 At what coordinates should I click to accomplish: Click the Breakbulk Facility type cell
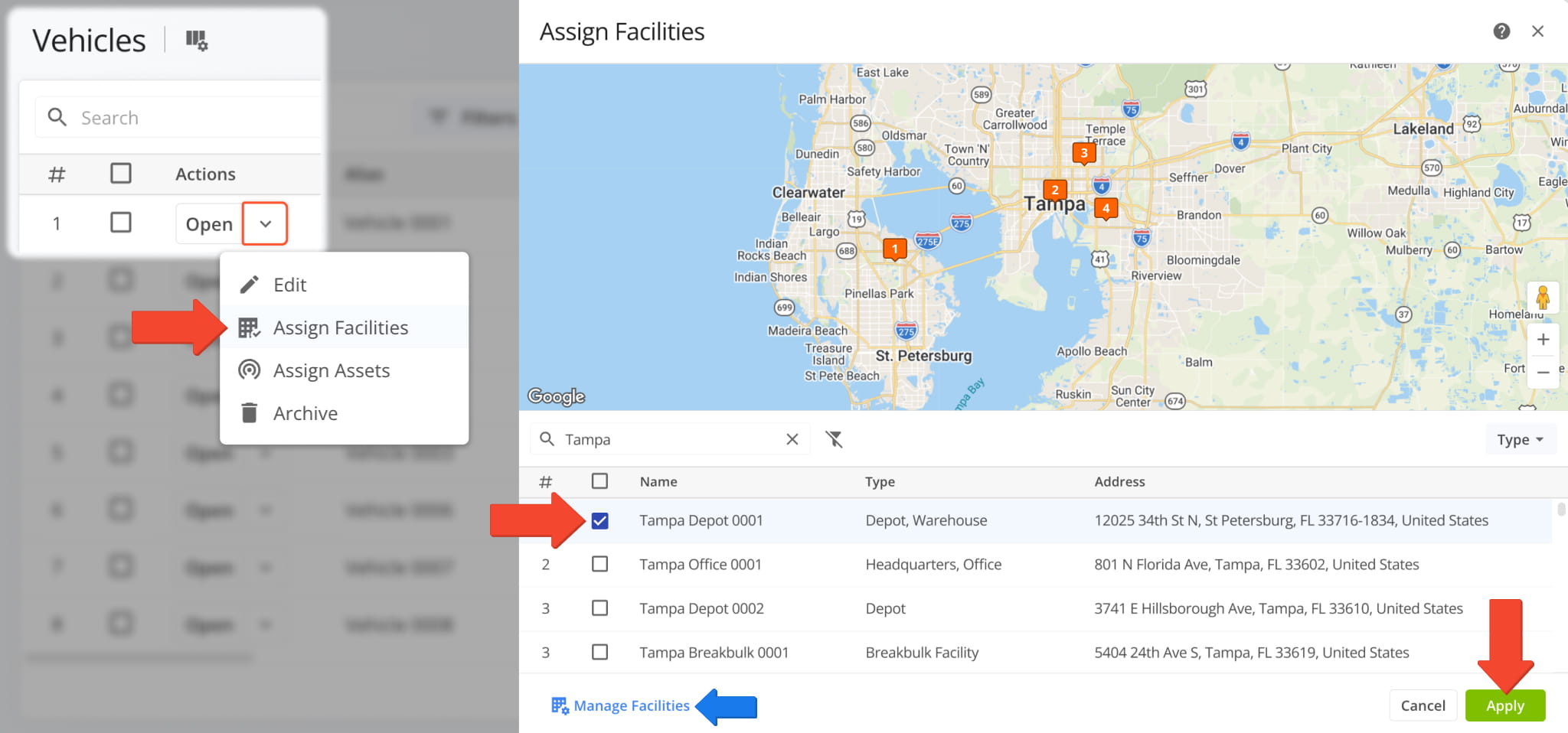point(922,653)
